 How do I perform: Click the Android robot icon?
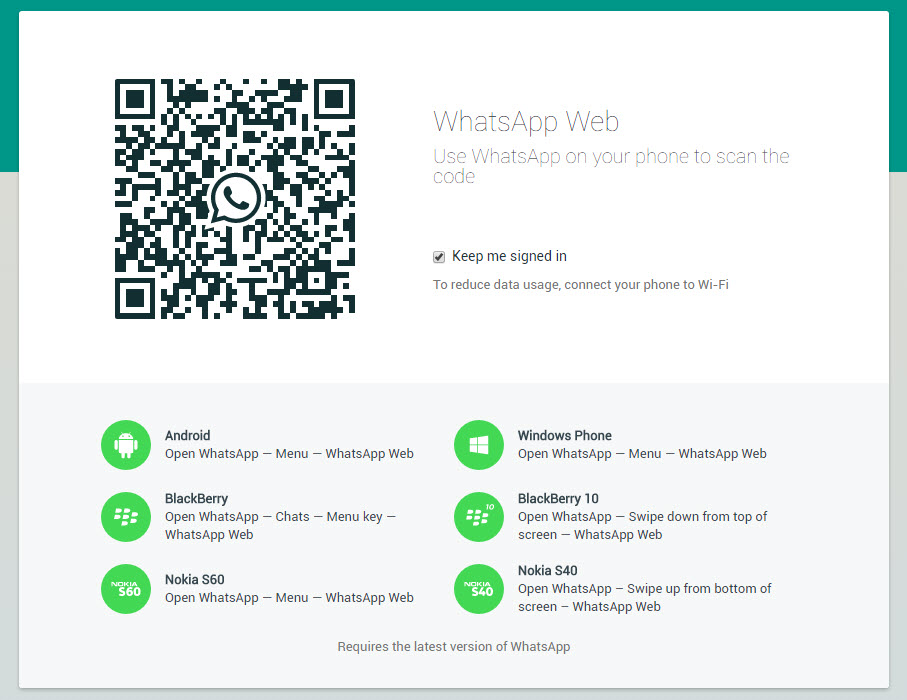coord(126,445)
